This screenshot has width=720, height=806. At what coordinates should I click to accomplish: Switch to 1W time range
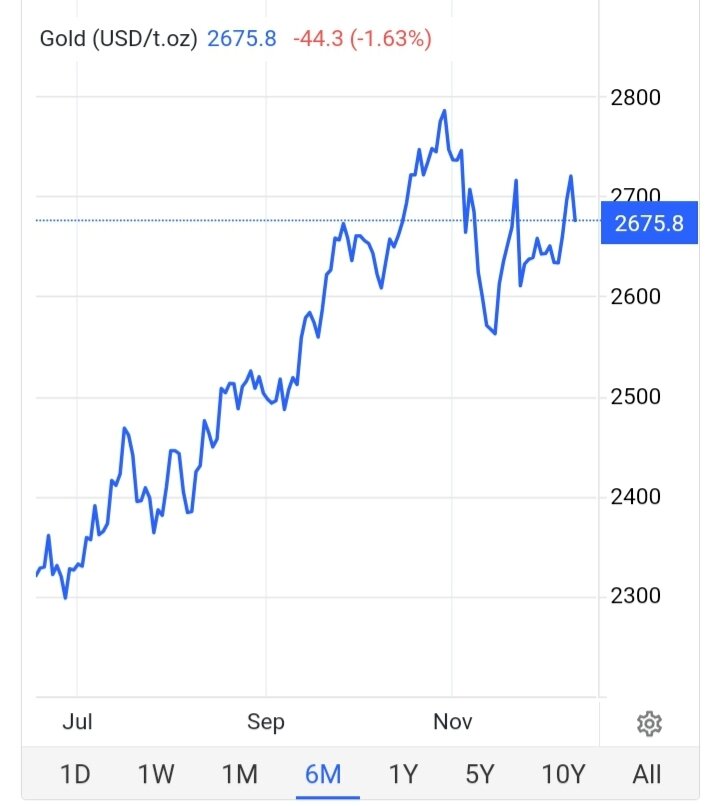156,774
